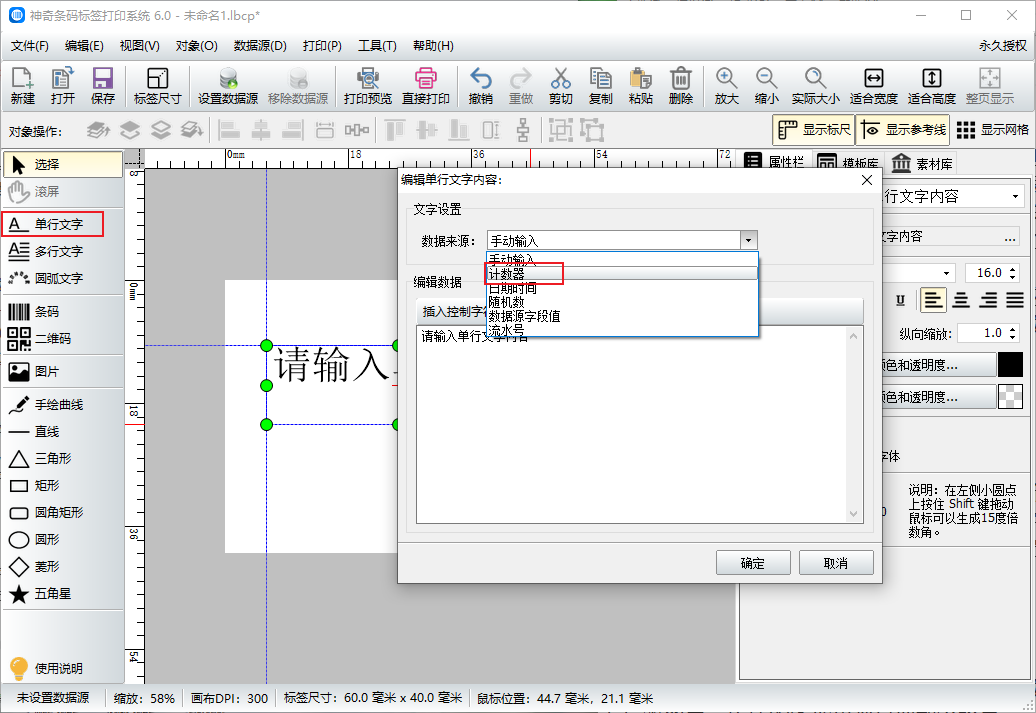Viewport: 1036px width, 713px height.
Task: Collapse the 数据来源 dropdown arrow
Action: [747, 240]
